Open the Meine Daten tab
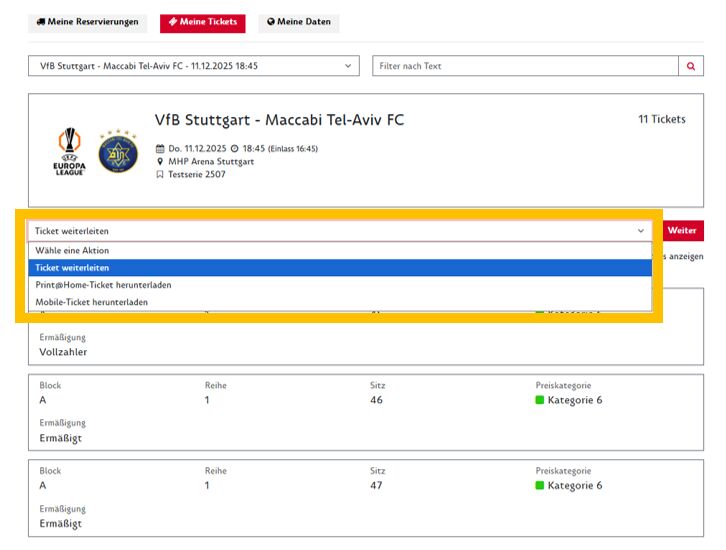Screen dimensions: 726x550 coord(299,22)
